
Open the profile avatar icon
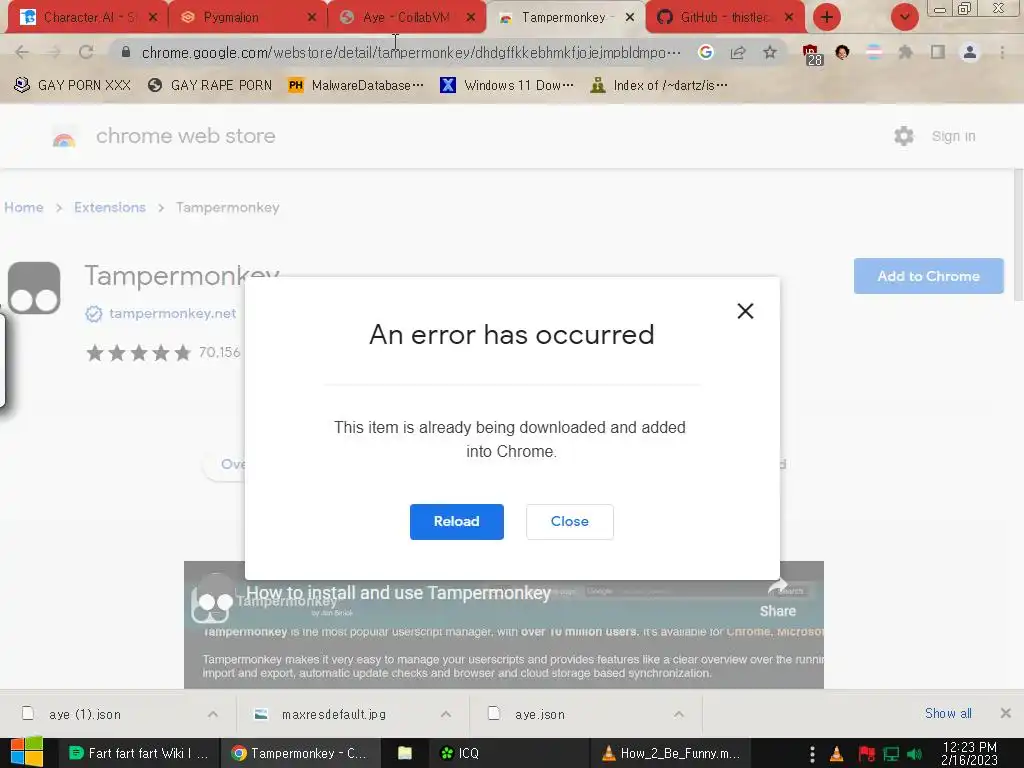pos(970,52)
